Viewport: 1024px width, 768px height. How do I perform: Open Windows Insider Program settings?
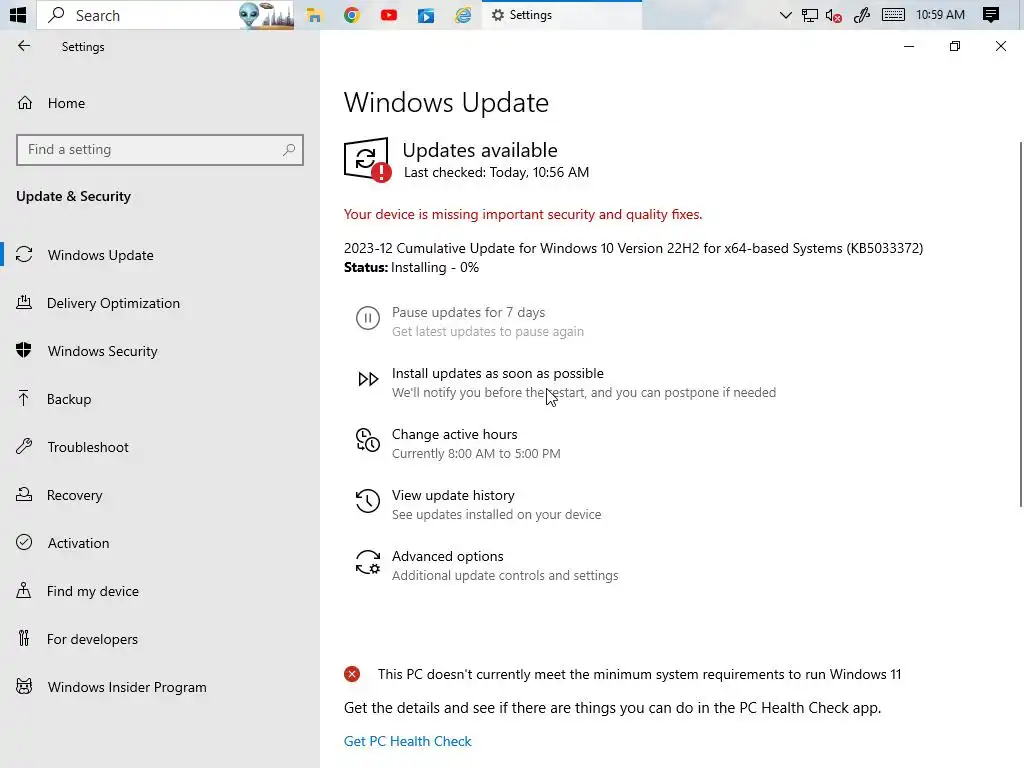[160, 687]
